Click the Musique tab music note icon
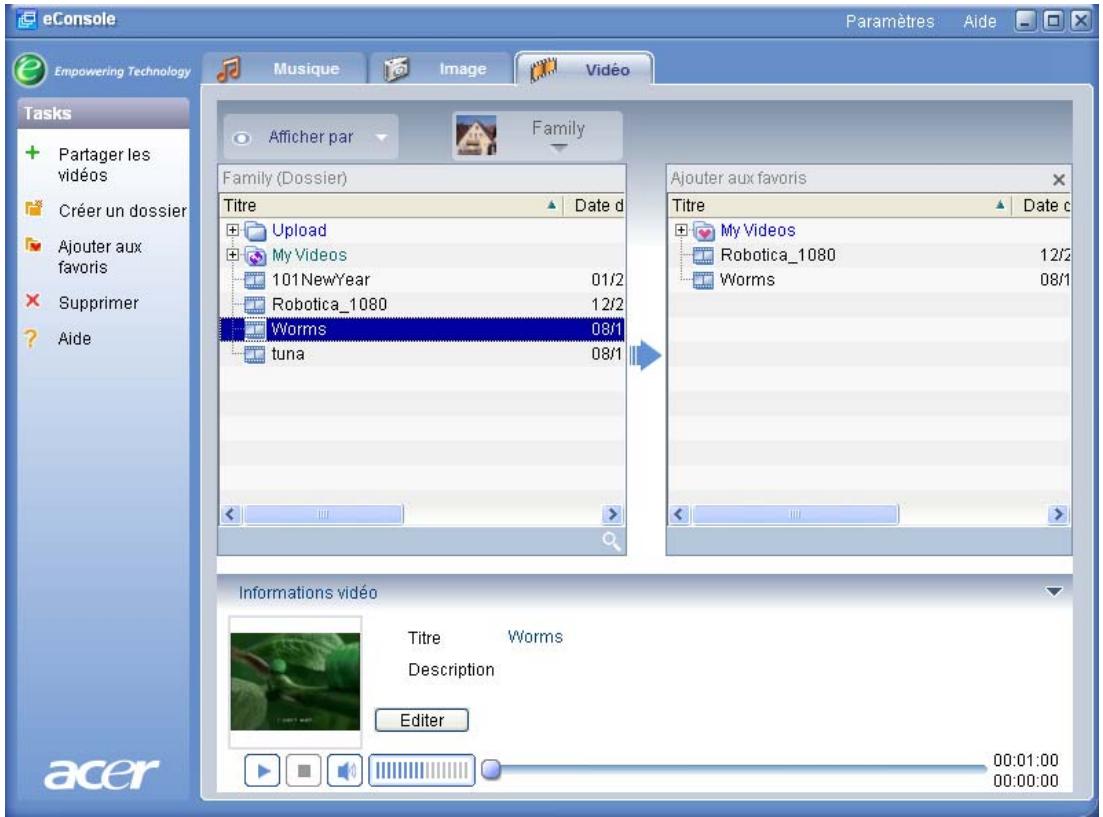 229,69
